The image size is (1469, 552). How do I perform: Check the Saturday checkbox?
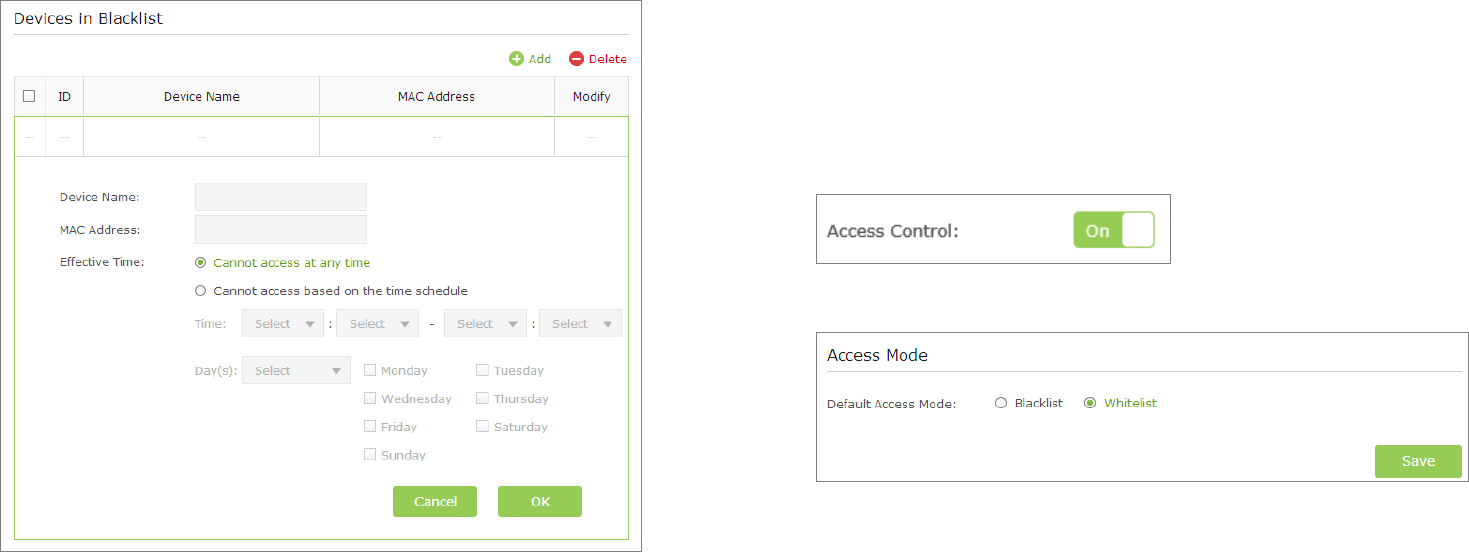[483, 426]
